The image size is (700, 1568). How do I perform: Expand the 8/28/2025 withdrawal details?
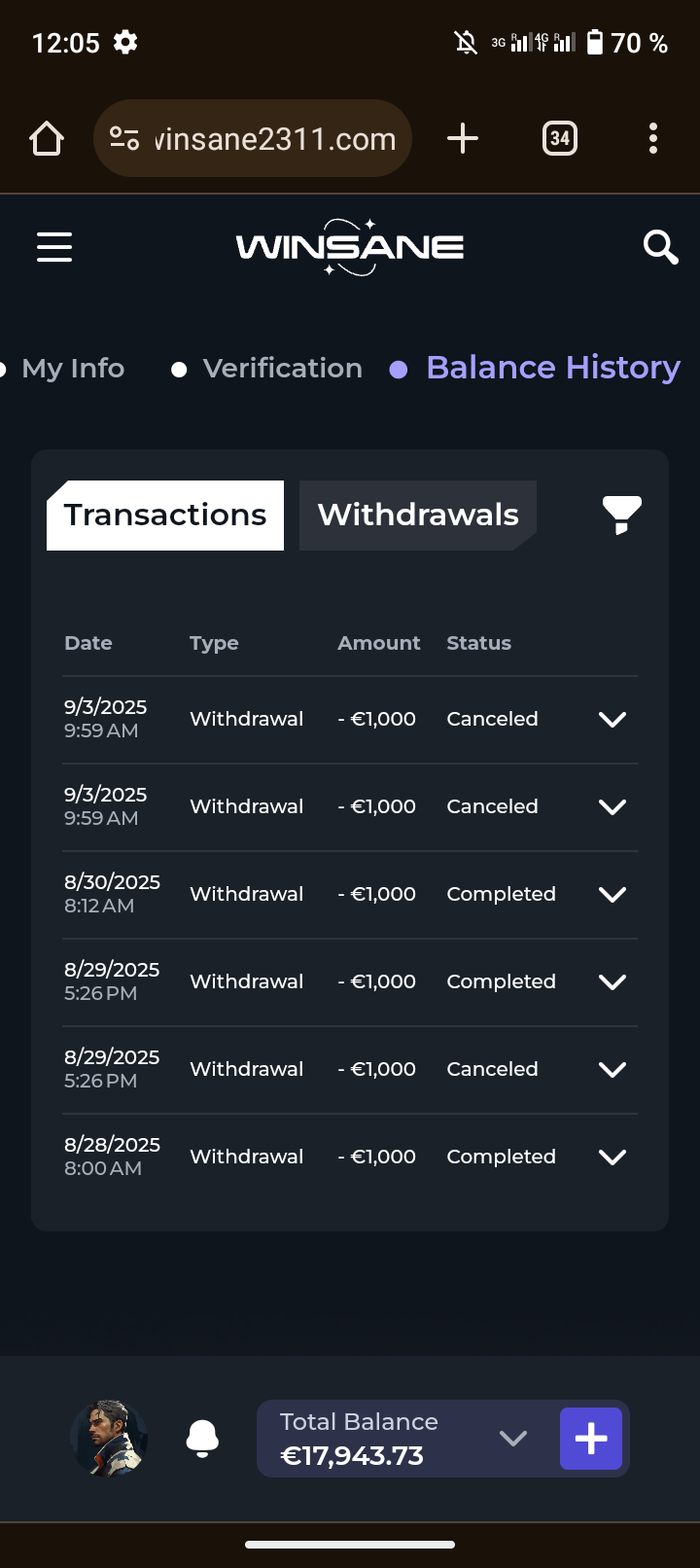pos(612,1158)
